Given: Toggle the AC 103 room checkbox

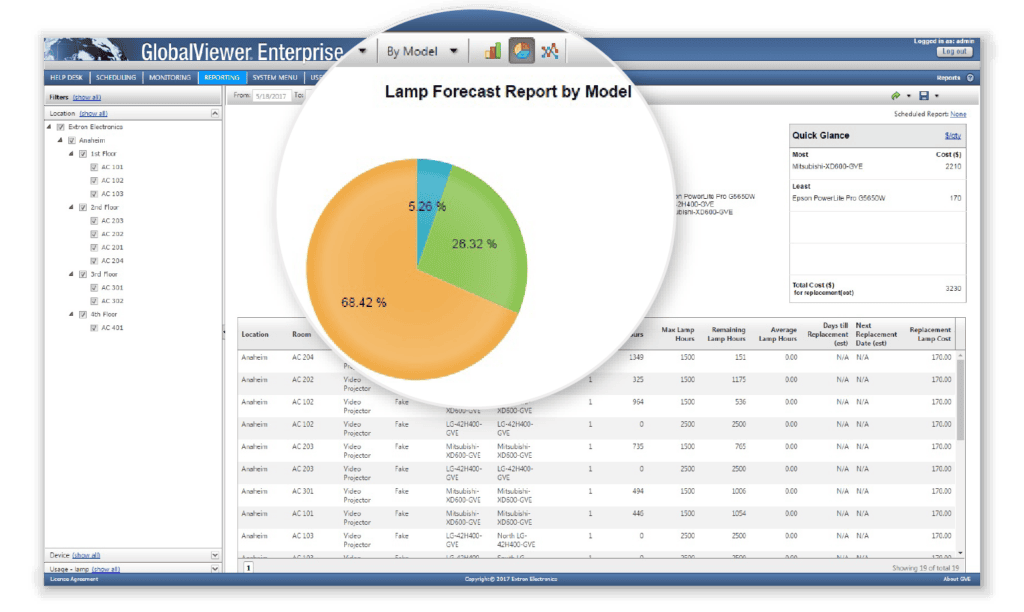Looking at the screenshot, I should (94, 194).
